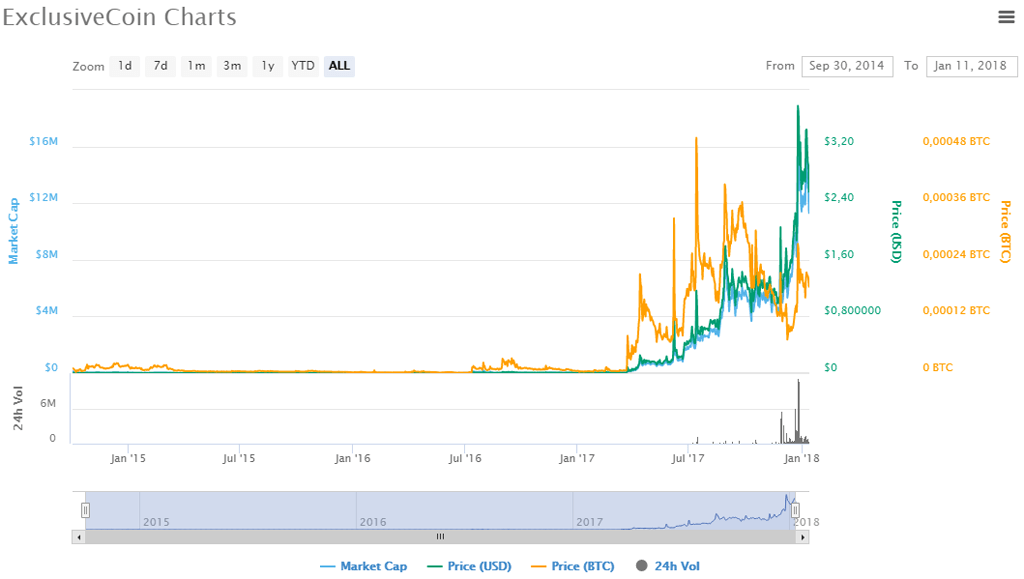Click the "Jul '17" x-axis label
1024x579 pixels.
point(688,458)
